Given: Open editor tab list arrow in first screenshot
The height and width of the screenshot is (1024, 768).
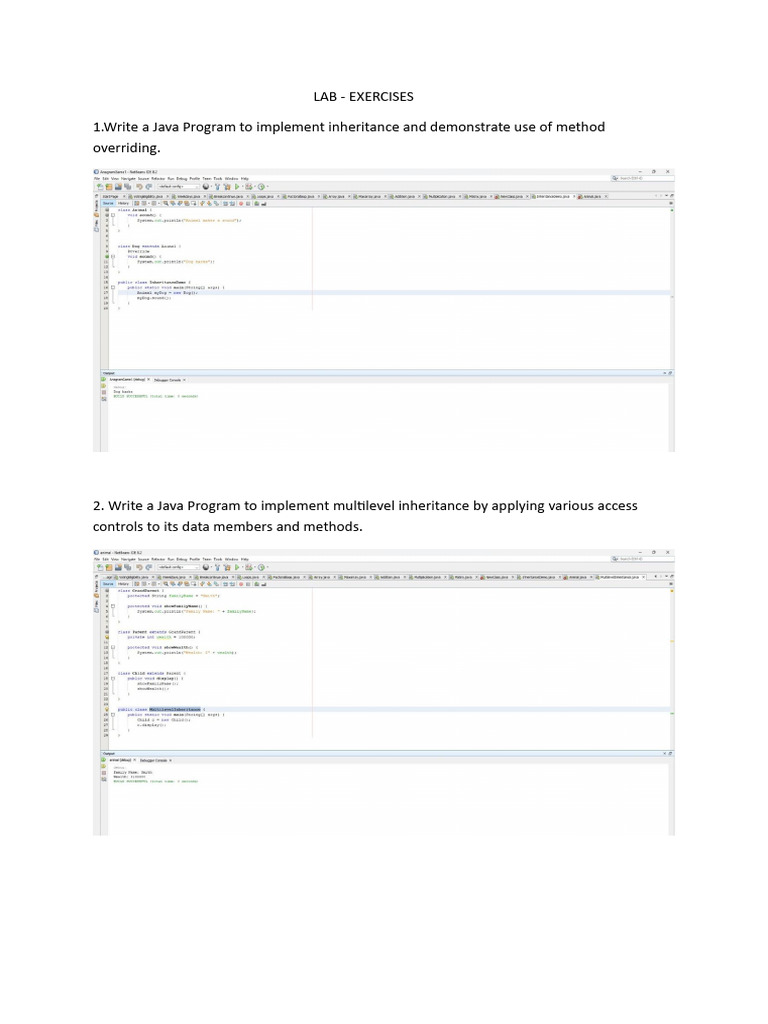Looking at the screenshot, I should (665, 196).
